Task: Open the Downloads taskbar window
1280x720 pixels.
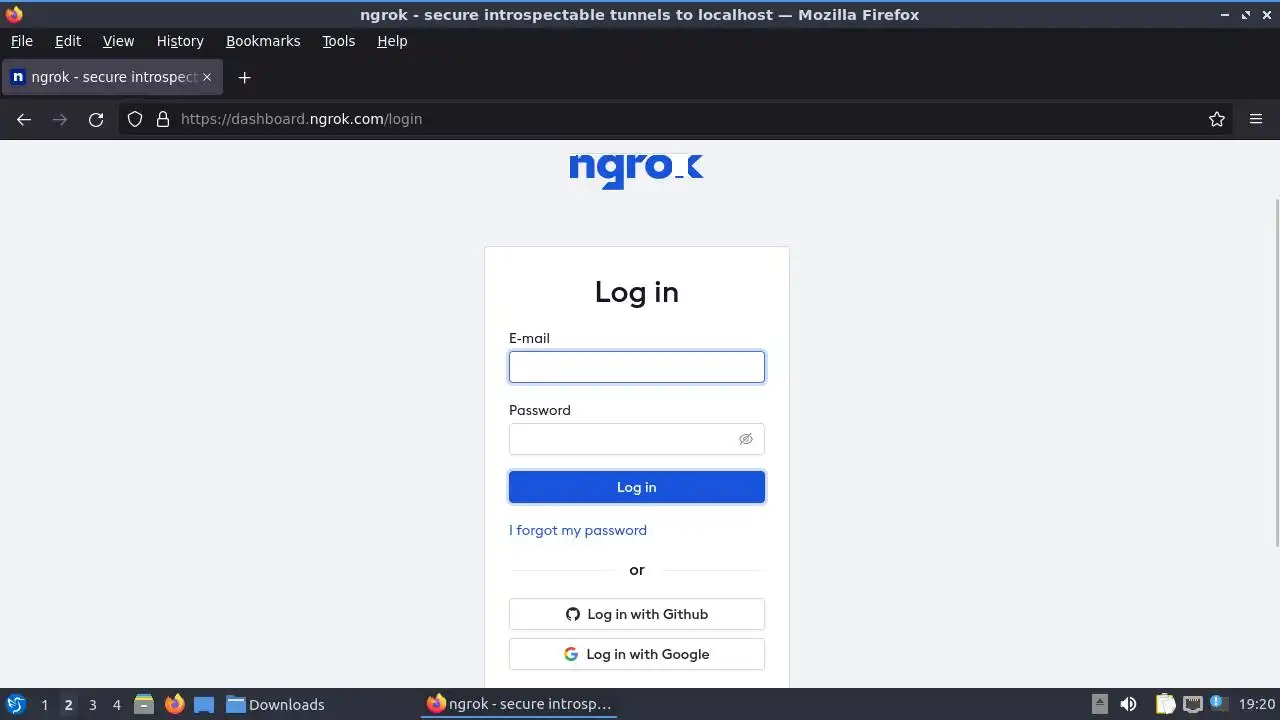Action: [275, 704]
